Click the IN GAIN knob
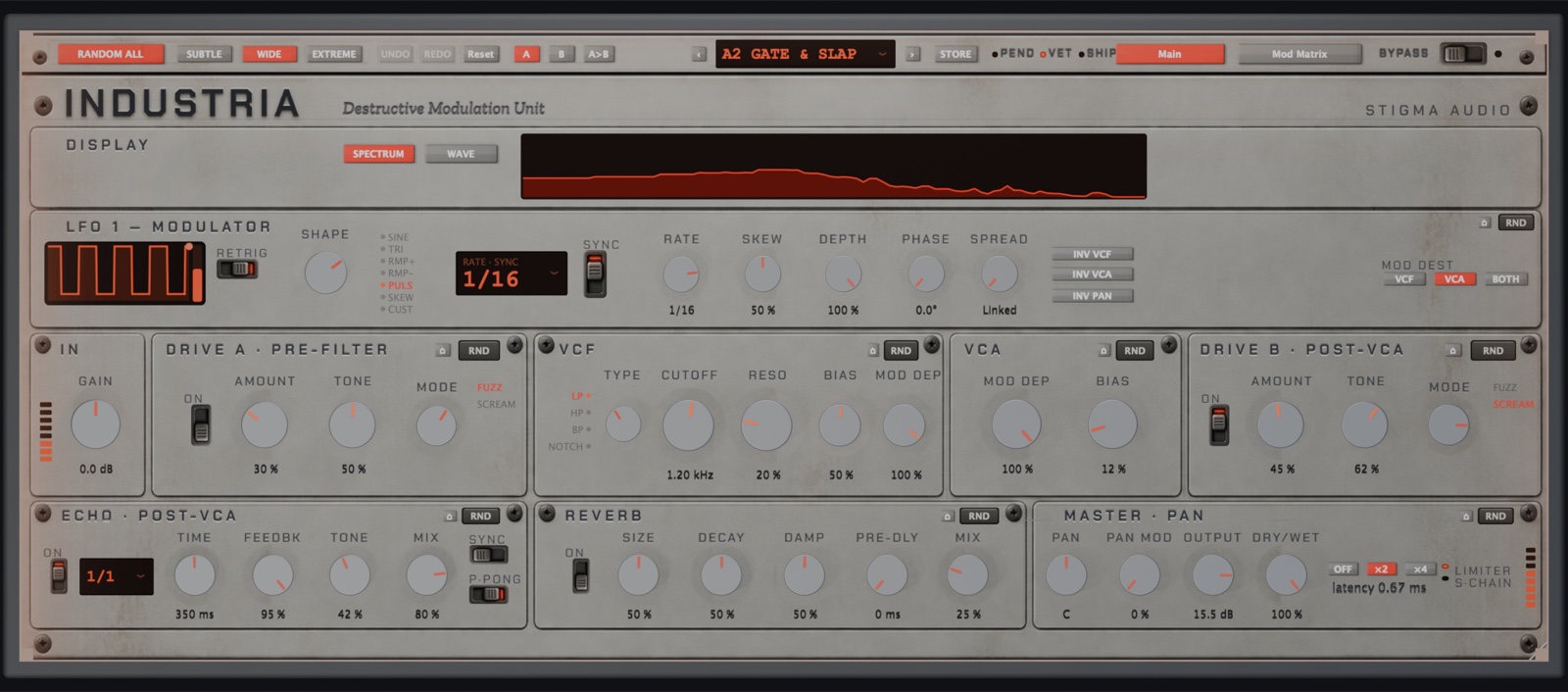Screen dimensions: 1568x692 (95, 424)
